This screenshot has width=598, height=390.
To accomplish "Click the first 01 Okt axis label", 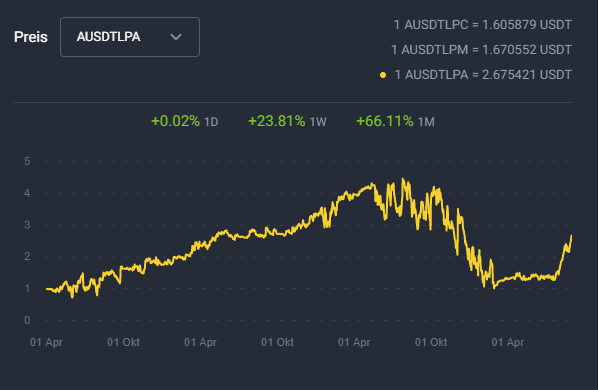I will coord(123,342).
